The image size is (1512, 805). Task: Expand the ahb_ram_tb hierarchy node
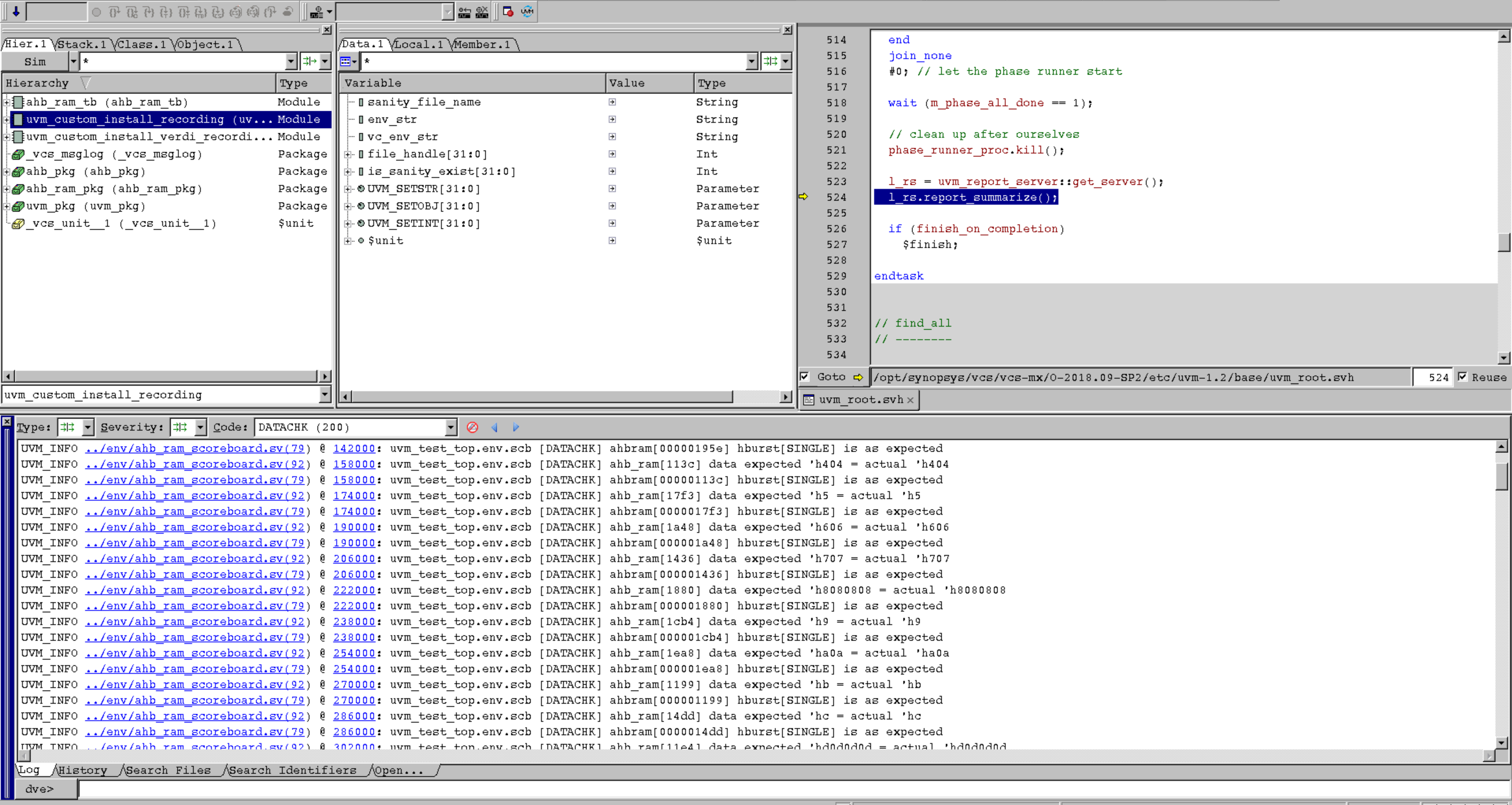(6, 102)
